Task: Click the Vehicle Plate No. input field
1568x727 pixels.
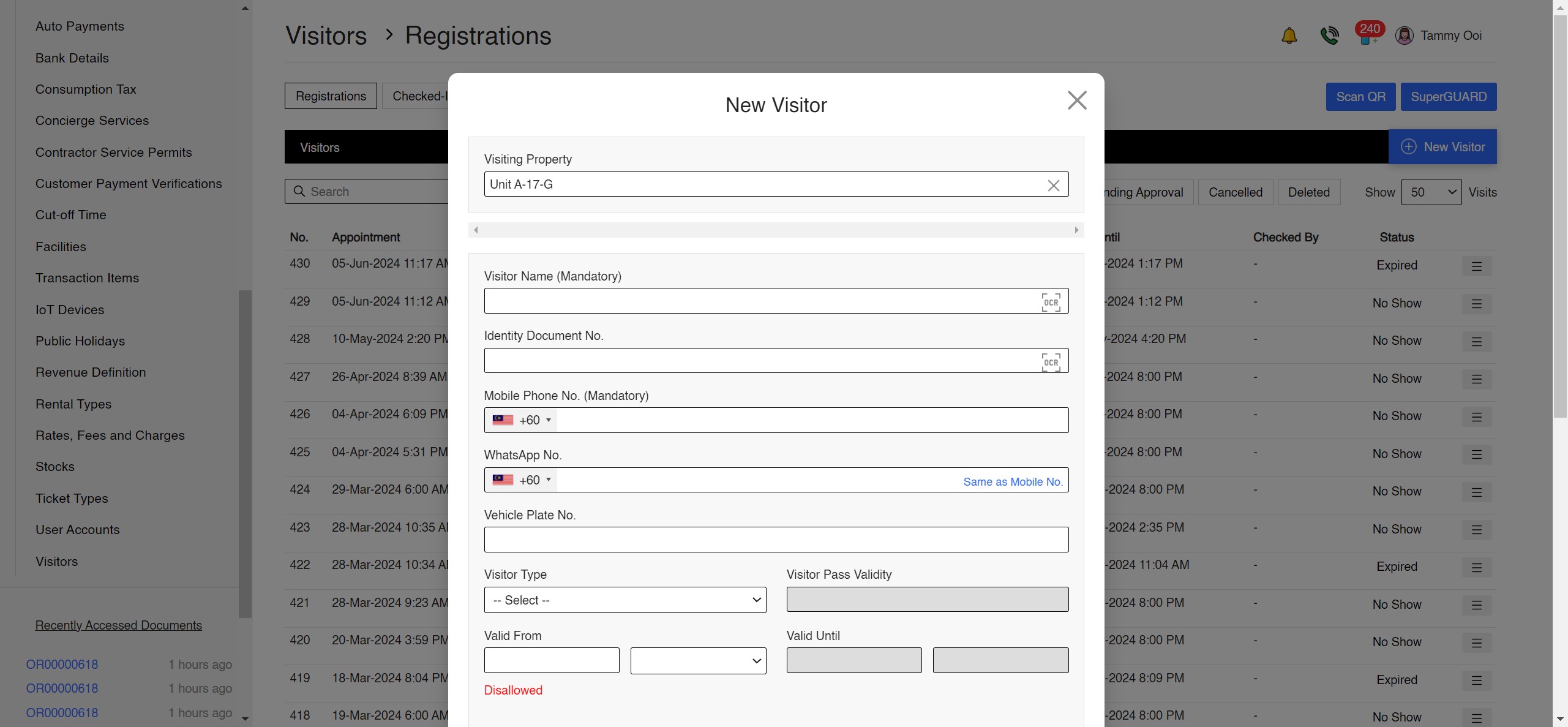Action: pyautogui.click(x=776, y=539)
